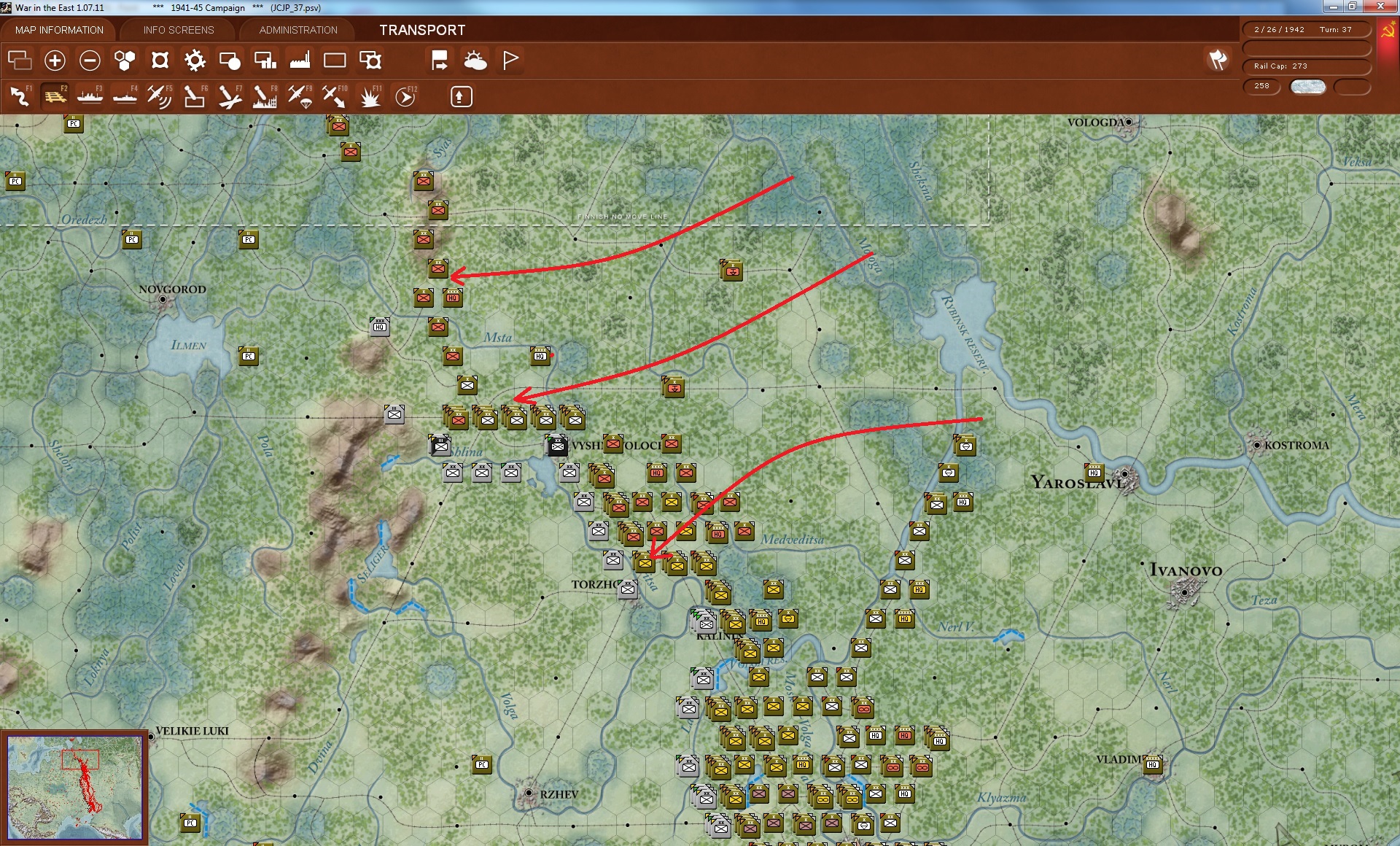Select F1 move mode arrow icon
Image resolution: width=1400 pixels, height=846 pixels.
[x=20, y=96]
